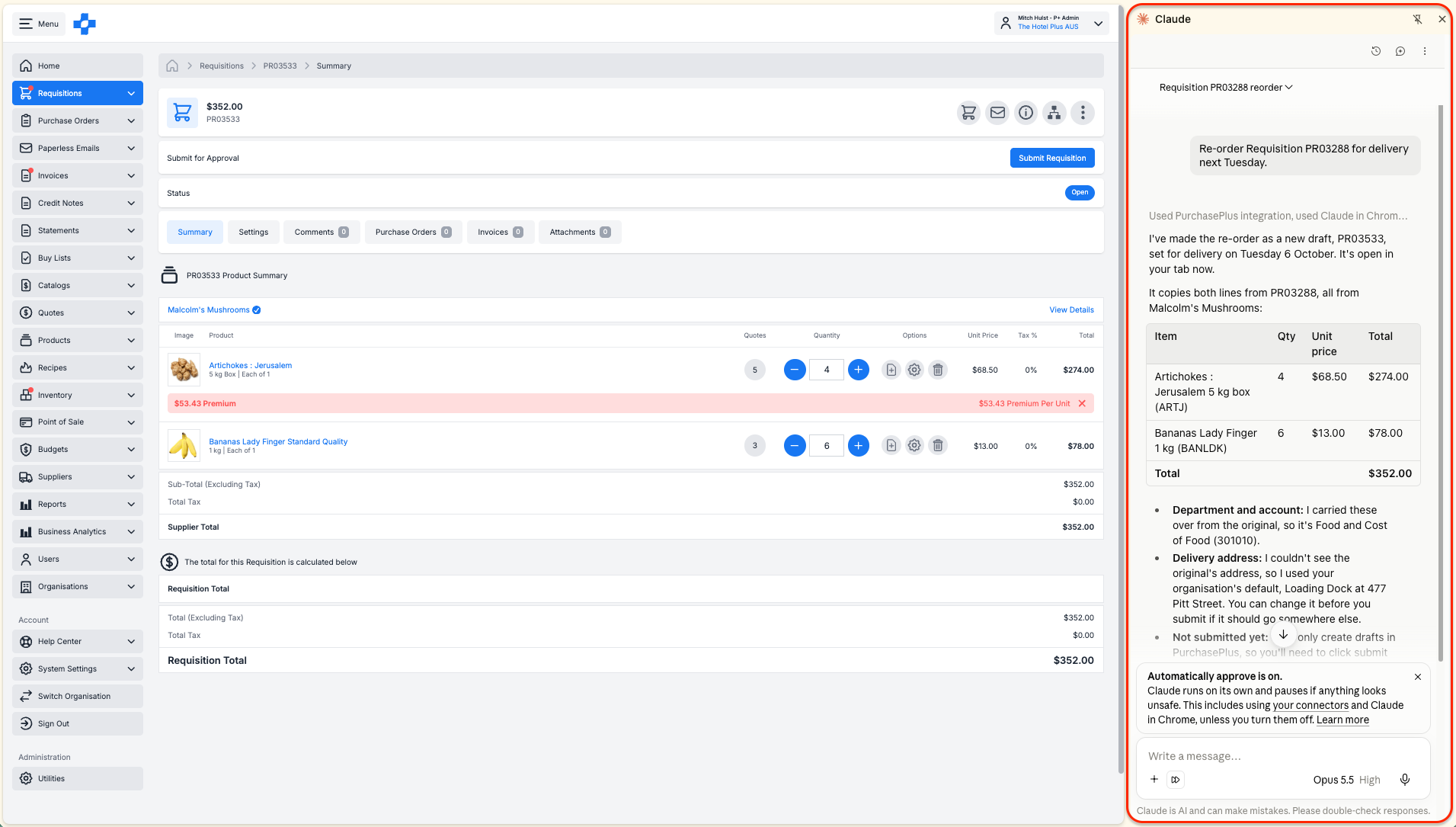Open the Purchase Orders tab of the requisition

[413, 232]
